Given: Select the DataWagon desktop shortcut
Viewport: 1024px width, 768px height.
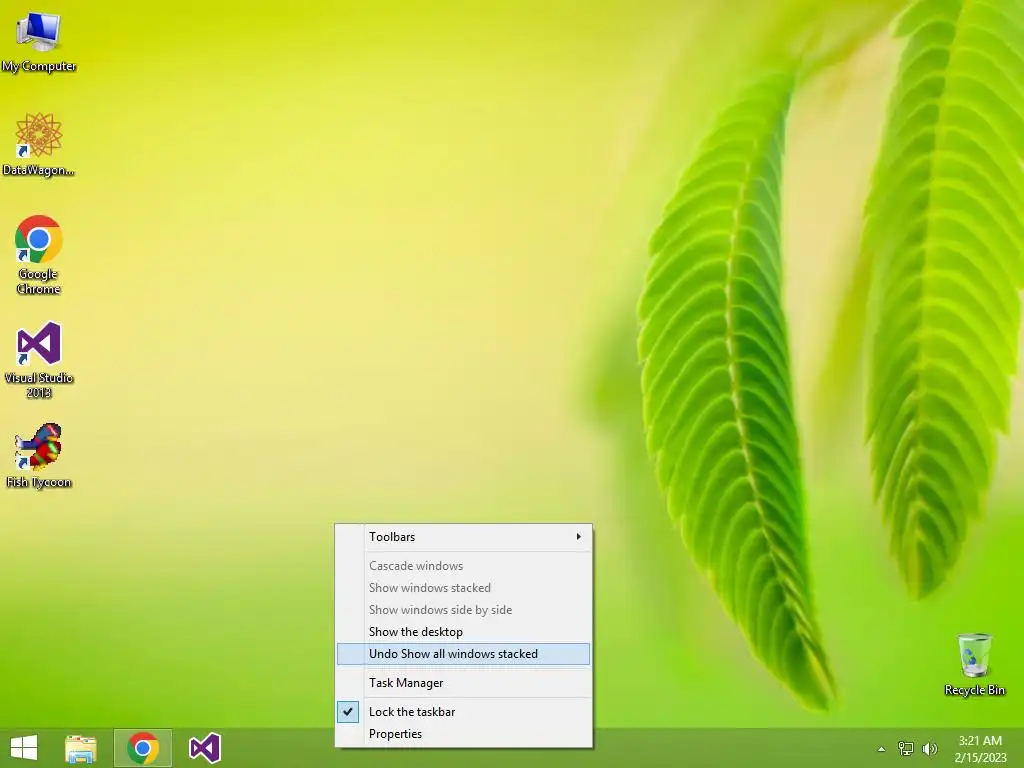Looking at the screenshot, I should [39, 144].
